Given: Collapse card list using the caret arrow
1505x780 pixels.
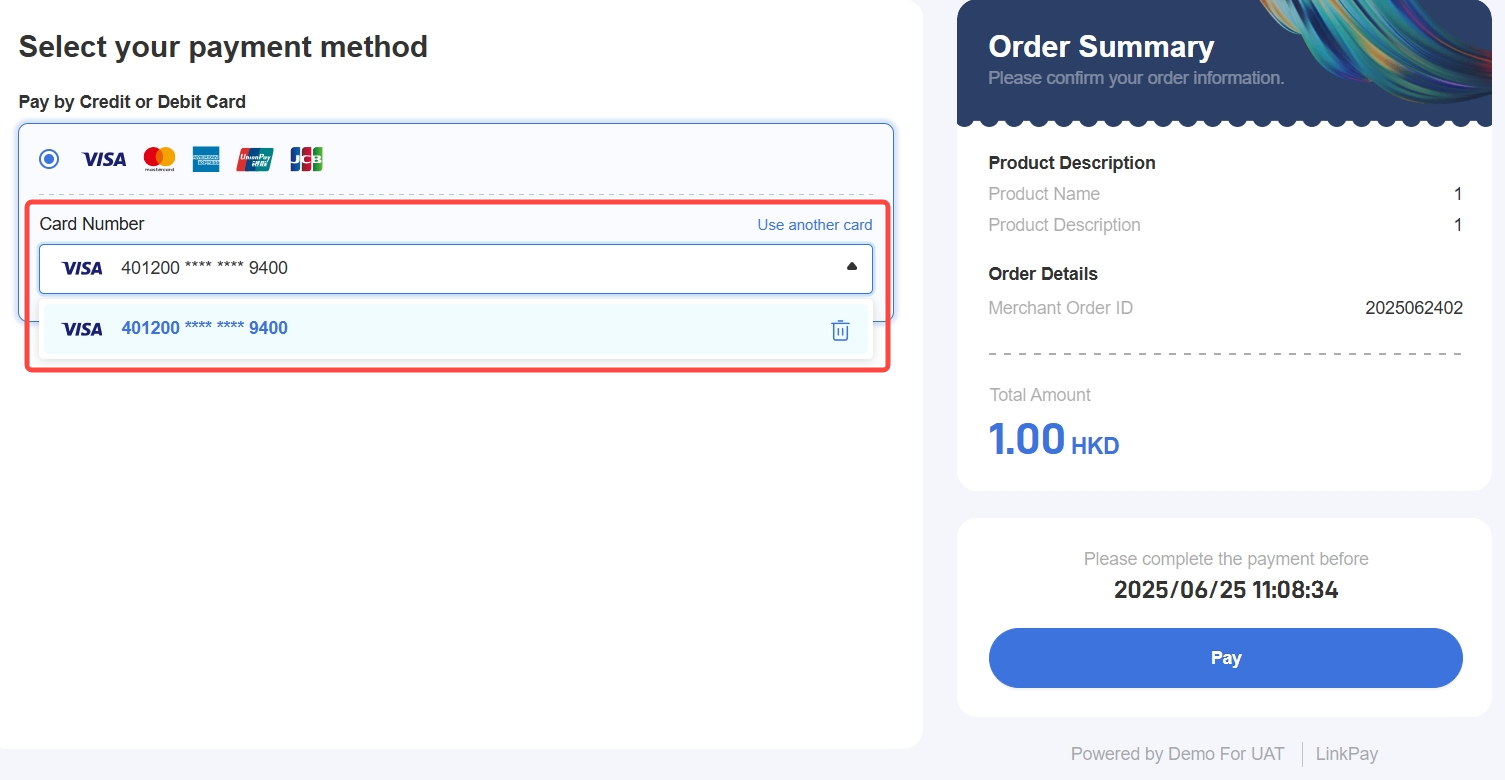Looking at the screenshot, I should (852, 267).
